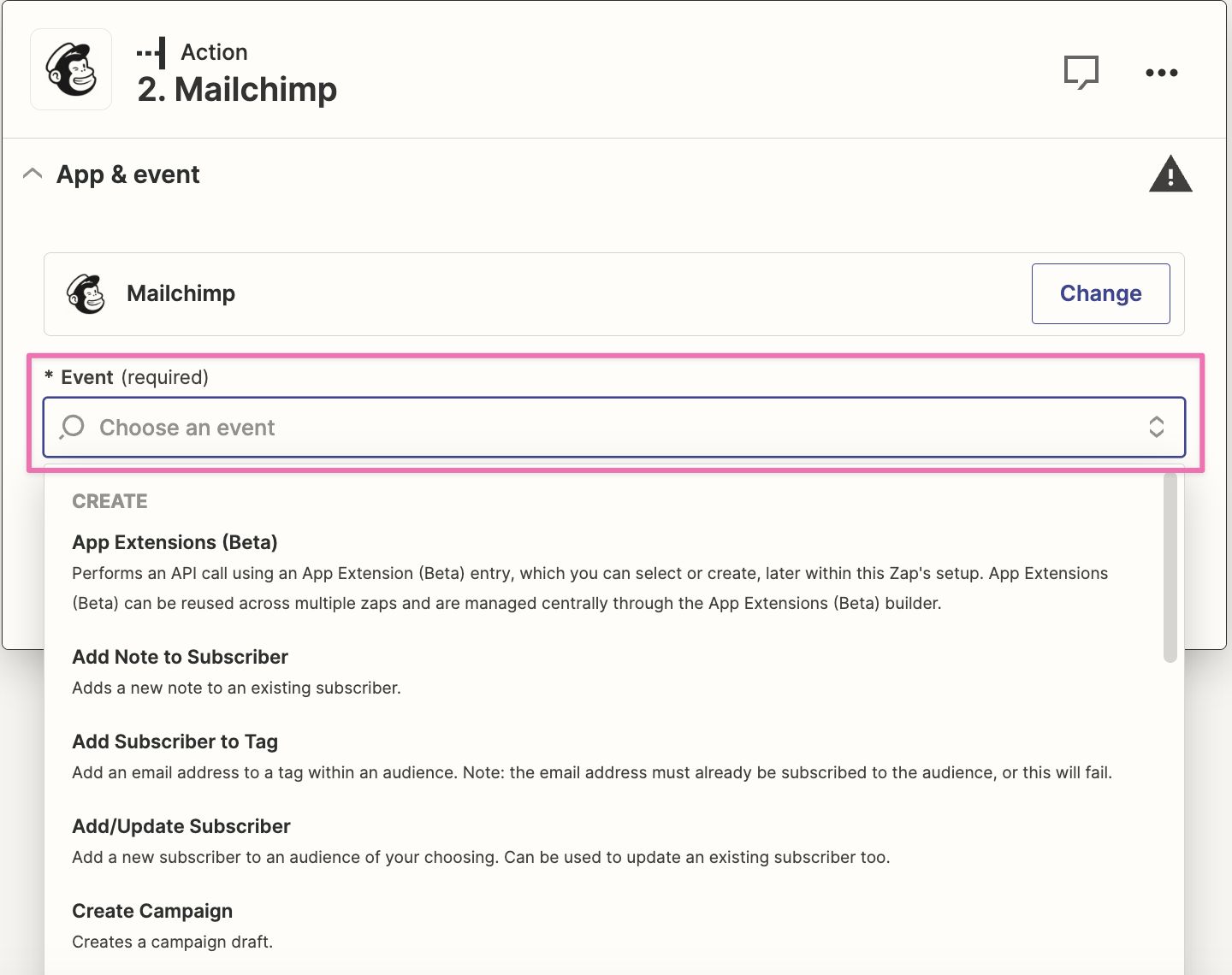This screenshot has height=975, width=1232.
Task: Toggle the event dropdown up-down arrows
Action: click(1157, 427)
